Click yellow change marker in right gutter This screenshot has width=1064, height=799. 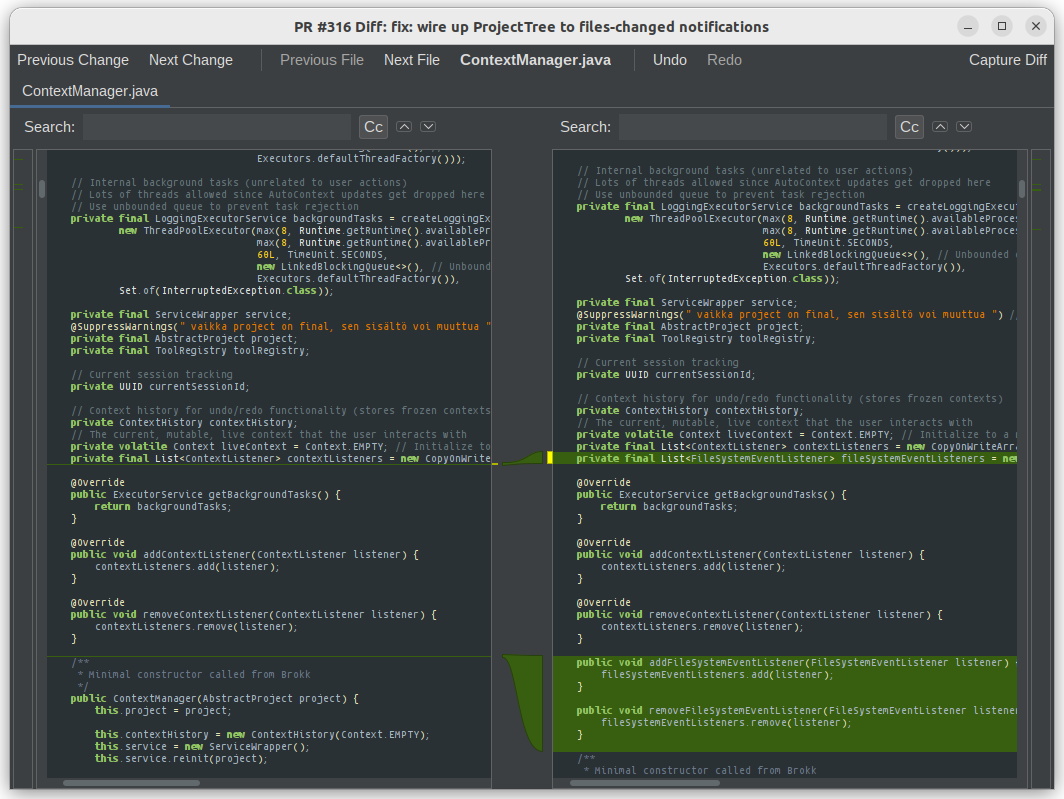point(549,458)
